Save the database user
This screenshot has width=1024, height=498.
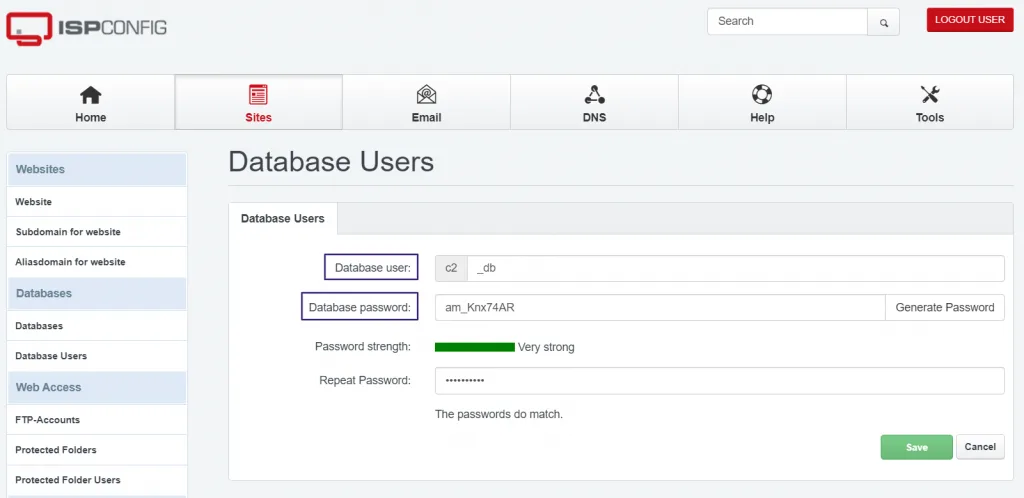(917, 447)
